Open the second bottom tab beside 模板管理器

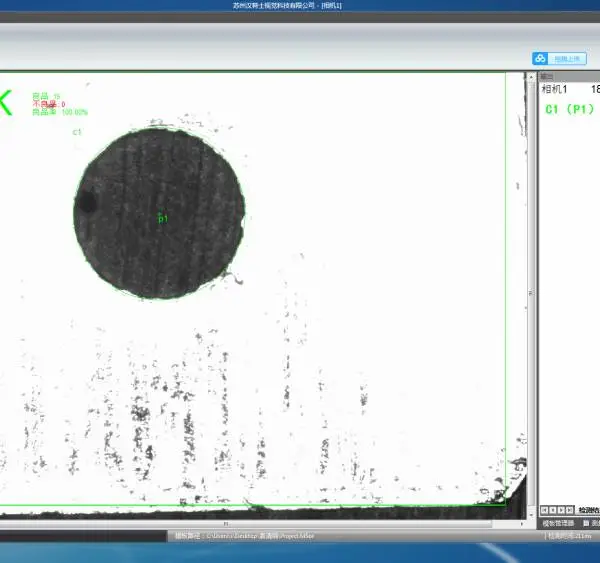click(x=592, y=523)
